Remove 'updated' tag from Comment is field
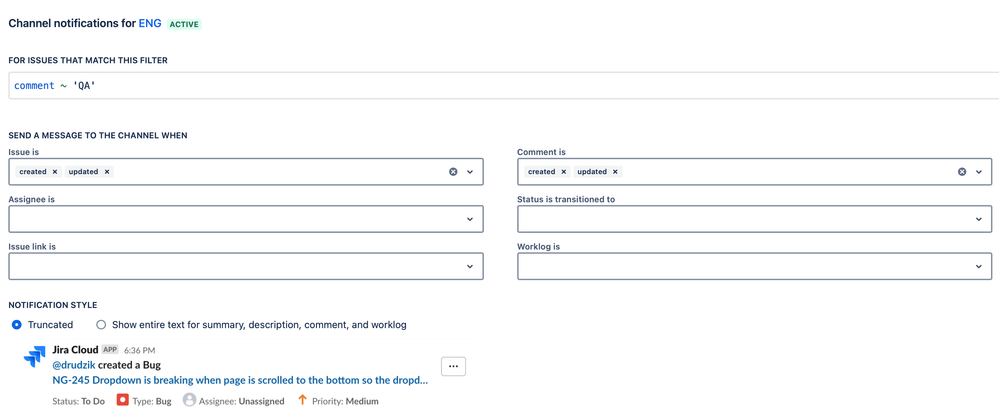 (x=615, y=171)
